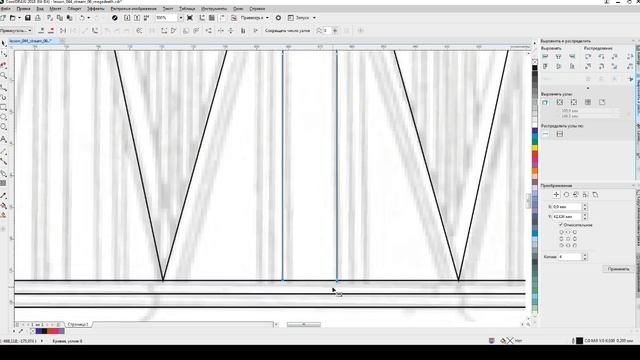Open the 'Таблица' menu
Viewport: 640px width, 360px height.
pyautogui.click(x=187, y=9)
